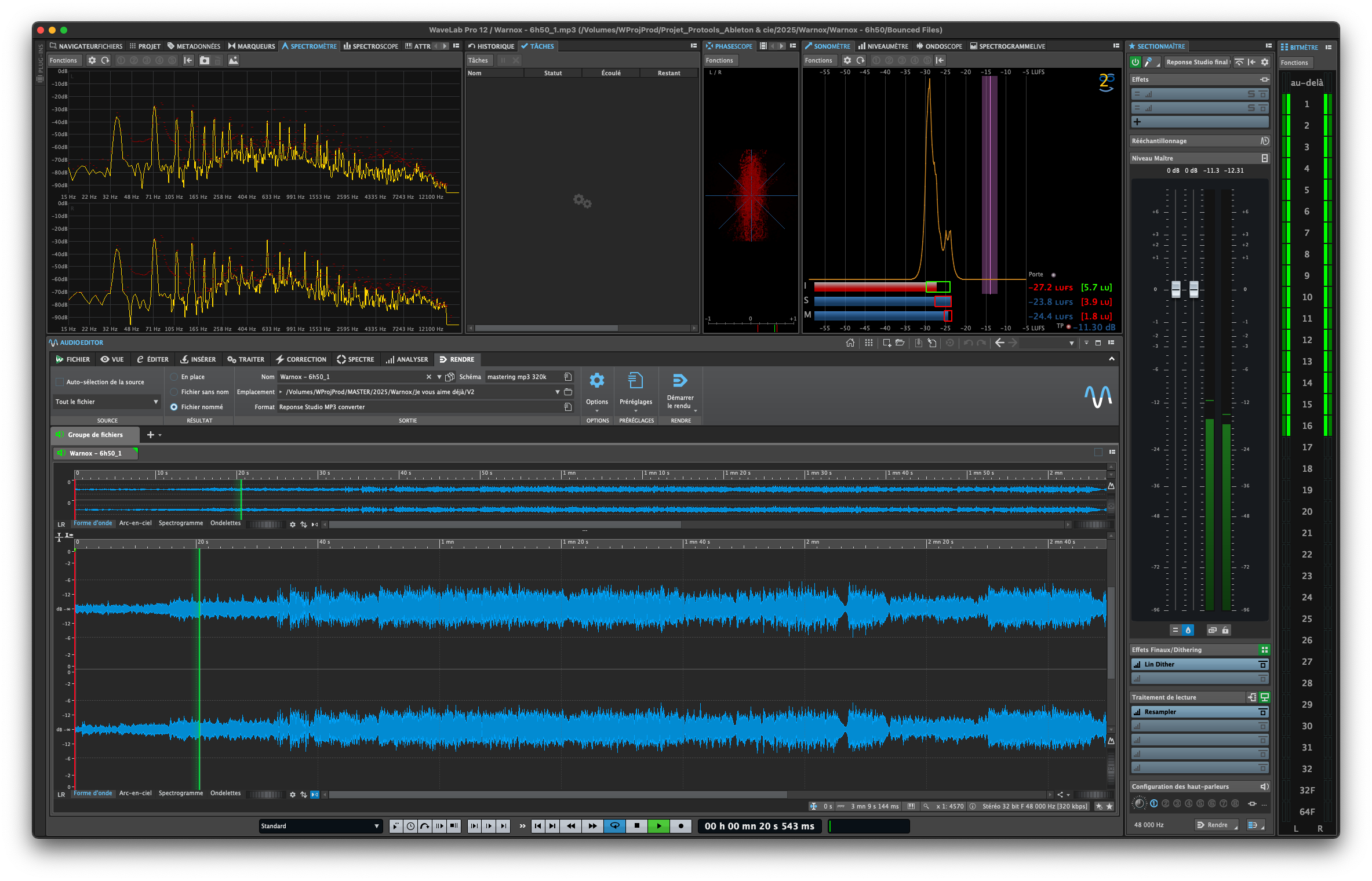
Task: Open the Tout le fichier dropdown
Action: point(106,401)
